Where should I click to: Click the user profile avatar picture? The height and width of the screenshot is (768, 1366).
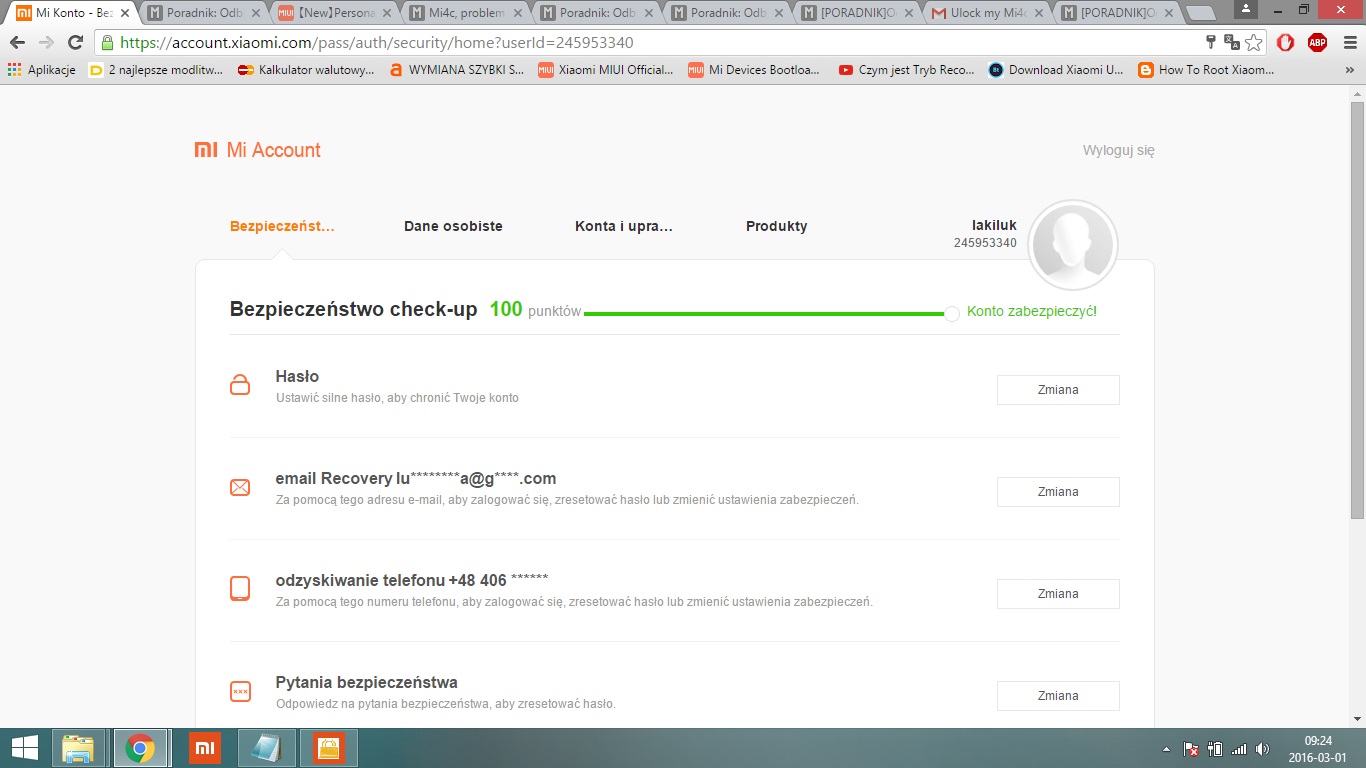pyautogui.click(x=1072, y=245)
